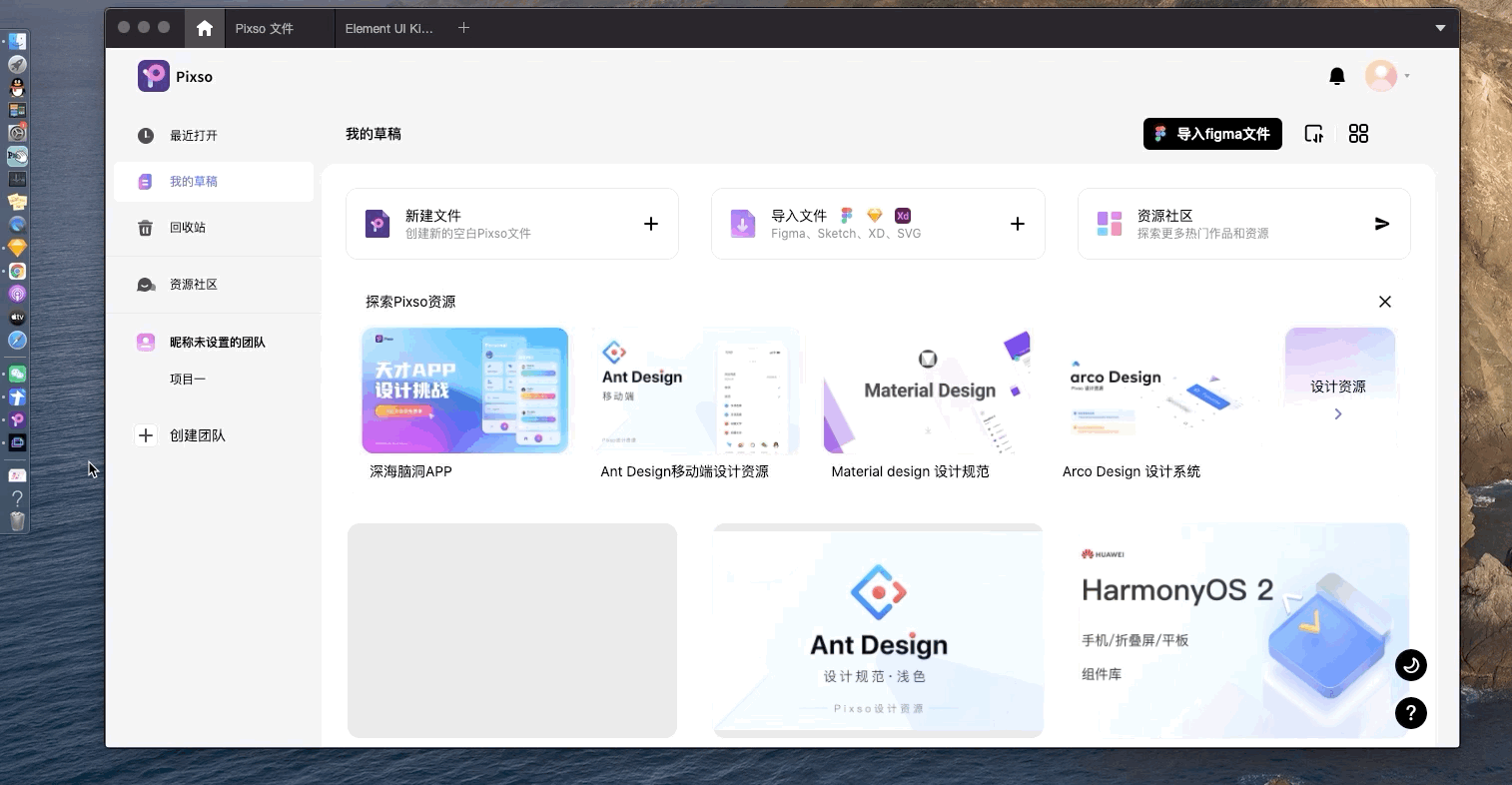Add a new tab with plus

point(463,28)
